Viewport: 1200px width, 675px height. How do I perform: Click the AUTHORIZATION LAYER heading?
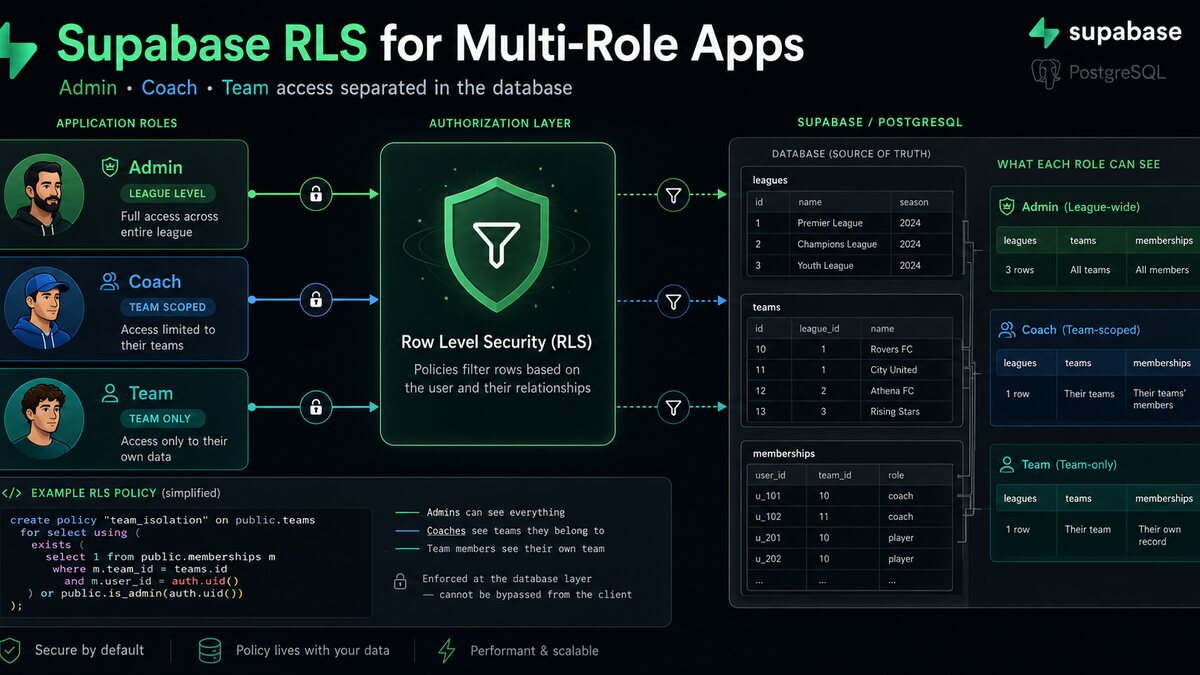pyautogui.click(x=500, y=123)
